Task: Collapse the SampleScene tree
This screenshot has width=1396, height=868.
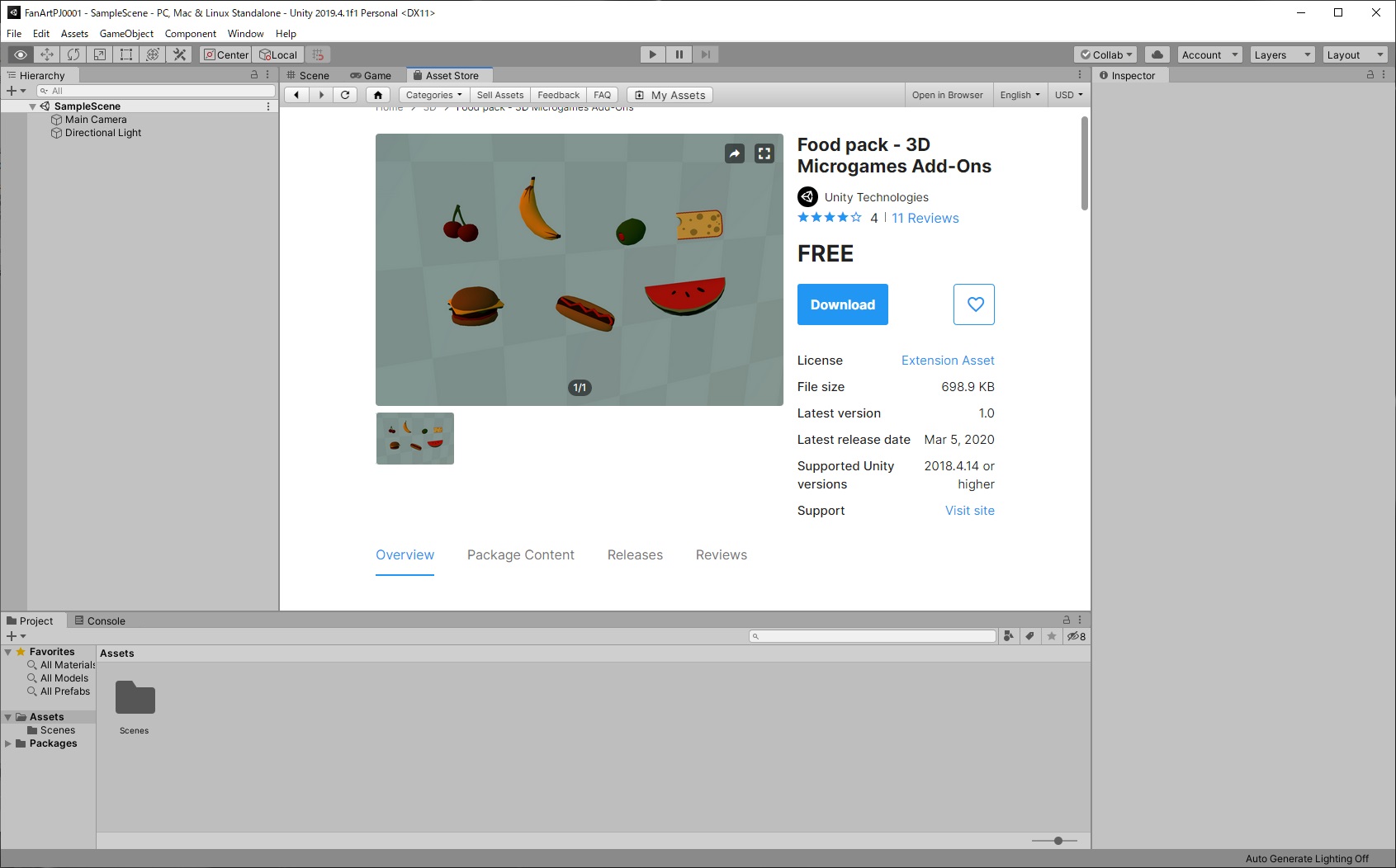Action: pos(32,106)
